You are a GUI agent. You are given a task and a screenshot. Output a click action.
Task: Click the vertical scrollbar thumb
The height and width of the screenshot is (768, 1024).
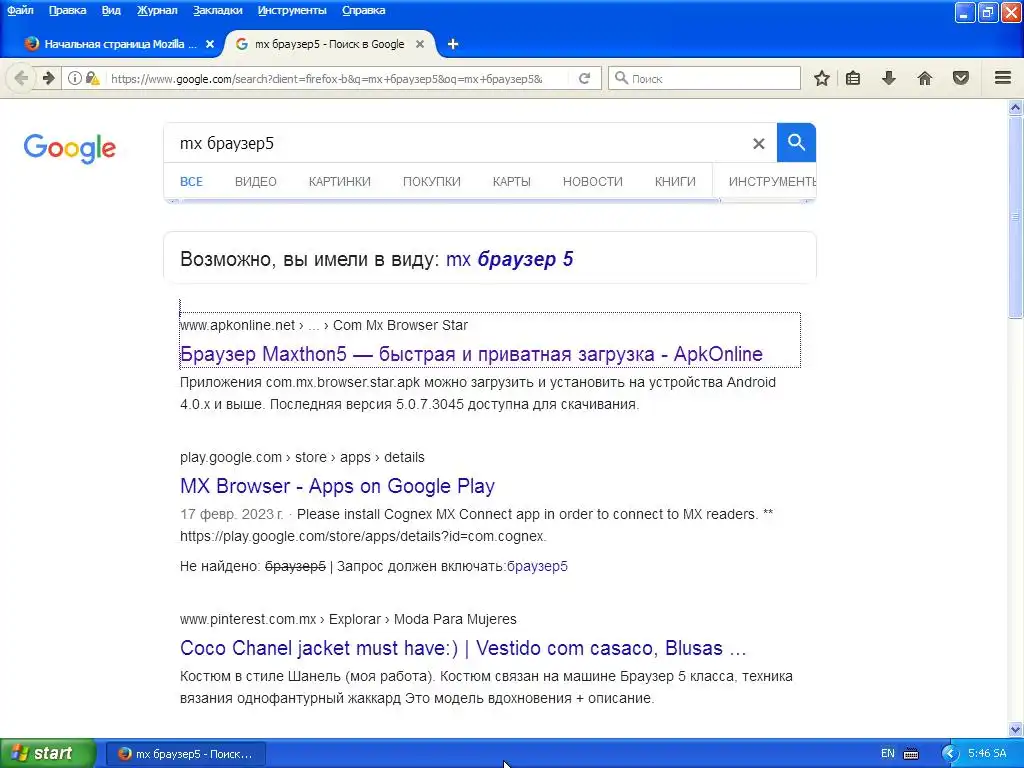(1016, 217)
